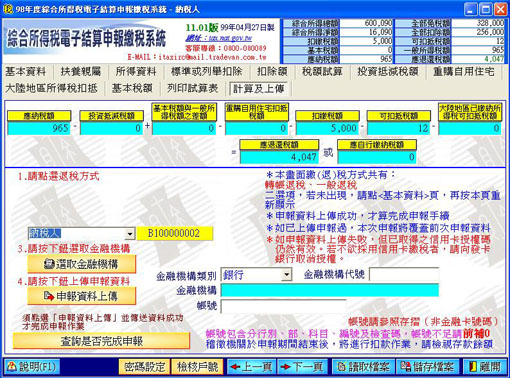The width and height of the screenshot is (510, 378).
Task: Click the 可扣抵稅額 value 12 field
Action: coord(399,128)
